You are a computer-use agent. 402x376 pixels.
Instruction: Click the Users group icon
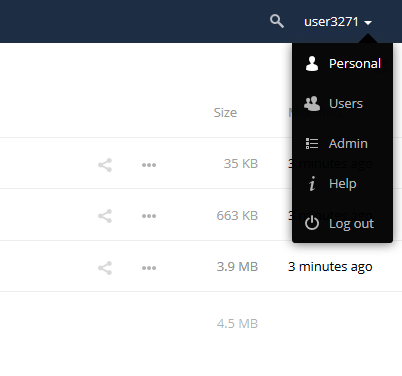click(312, 103)
